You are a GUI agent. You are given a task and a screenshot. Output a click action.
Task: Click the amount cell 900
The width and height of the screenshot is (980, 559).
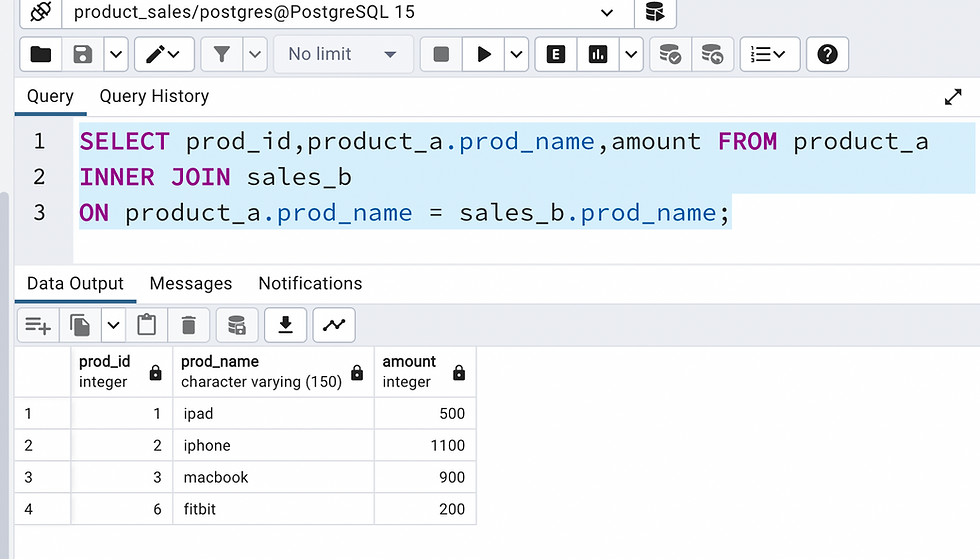click(x=425, y=478)
